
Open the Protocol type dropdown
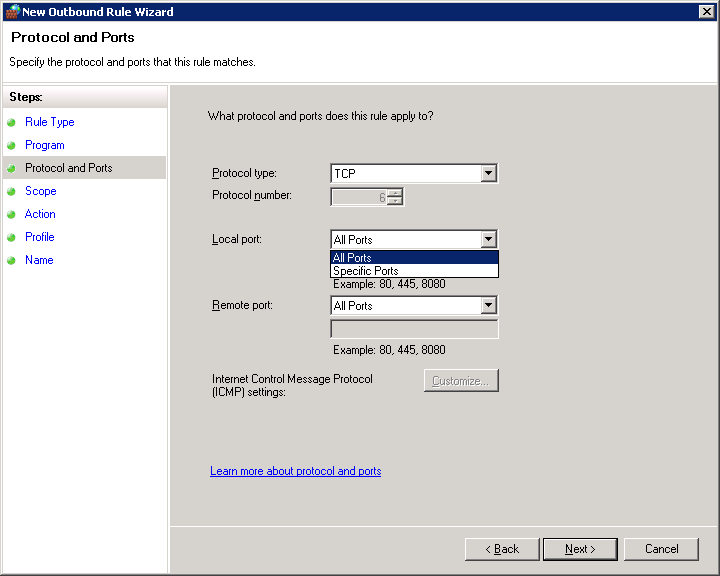[x=489, y=173]
